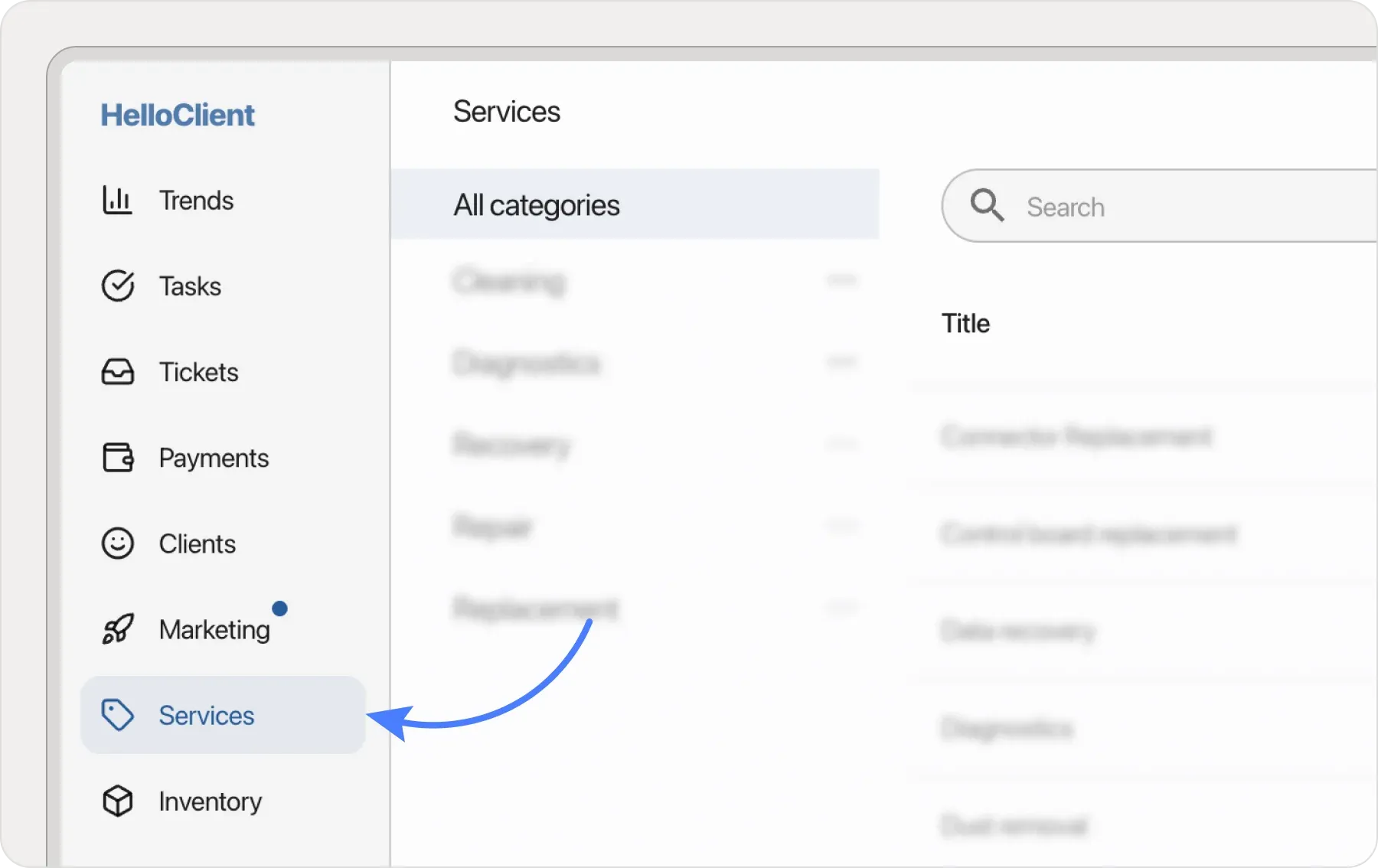Click the Trends bar chart icon
Image resolution: width=1378 pixels, height=868 pixels.
(117, 201)
